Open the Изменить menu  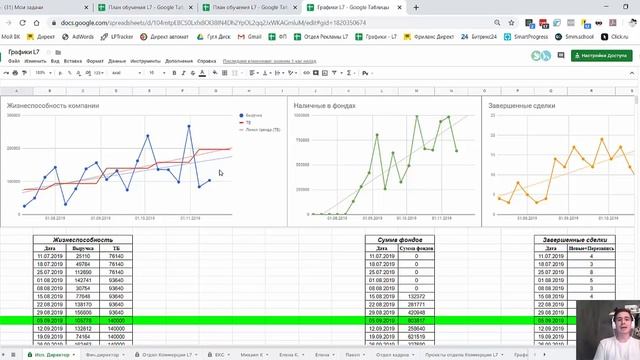point(36,61)
